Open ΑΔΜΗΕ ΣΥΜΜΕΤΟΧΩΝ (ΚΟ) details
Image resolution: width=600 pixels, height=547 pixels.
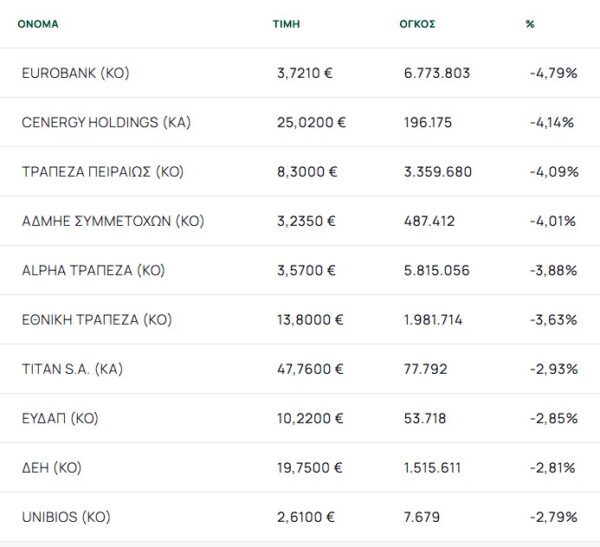(113, 221)
